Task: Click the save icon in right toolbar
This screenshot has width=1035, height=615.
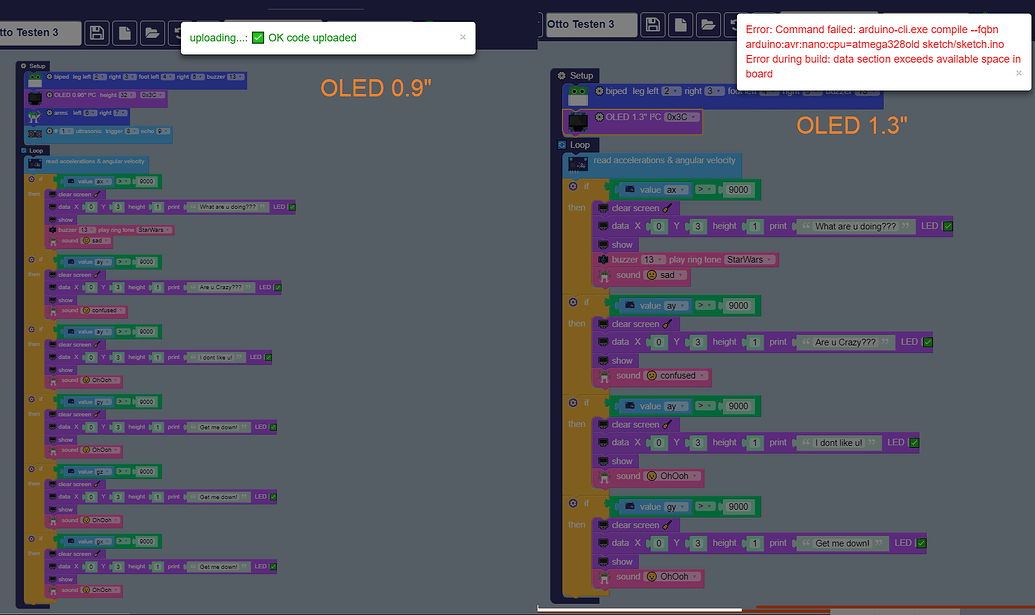Action: coord(653,25)
